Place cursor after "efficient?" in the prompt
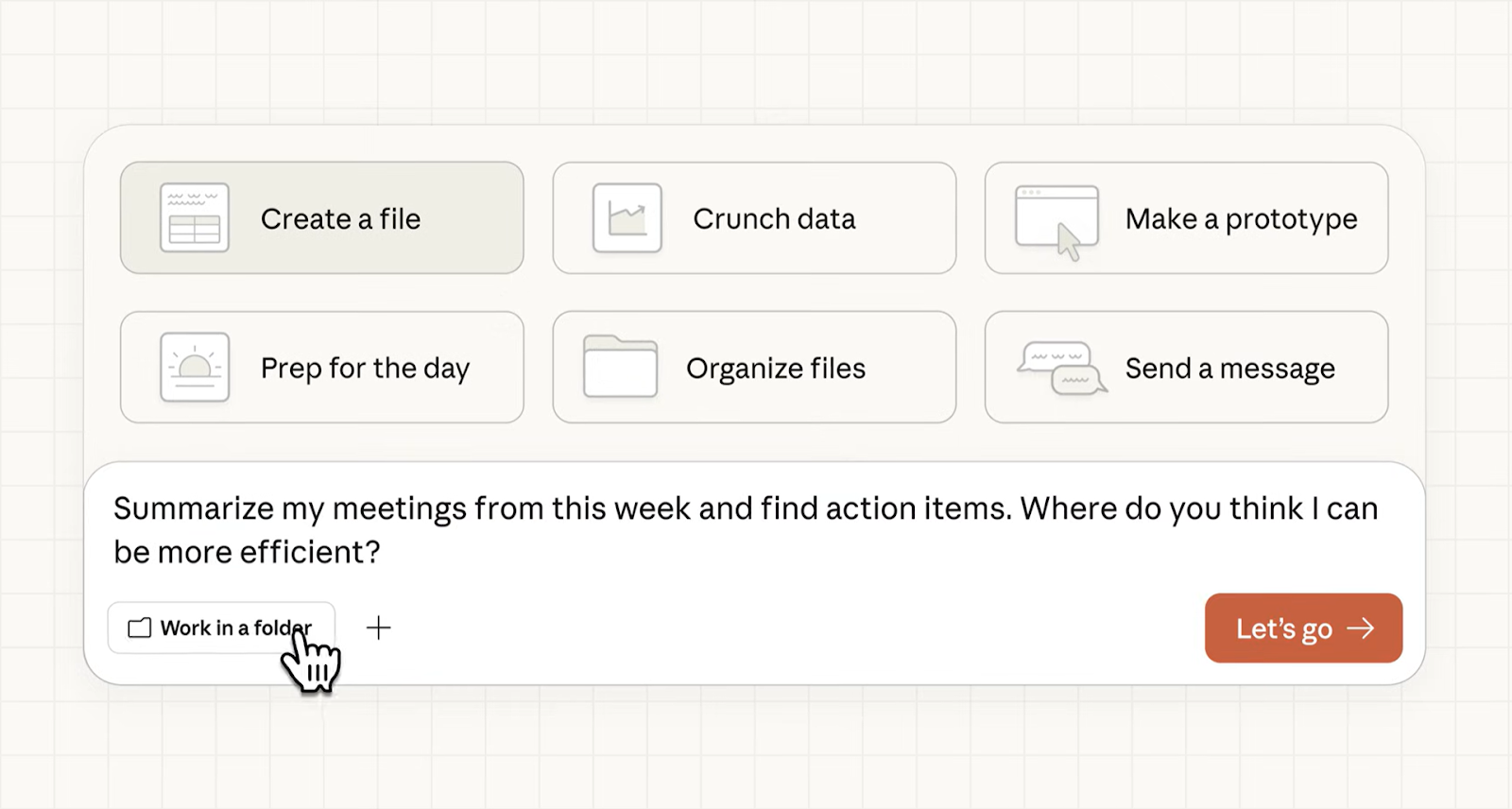Viewport: 1512px width, 809px height. point(382,553)
